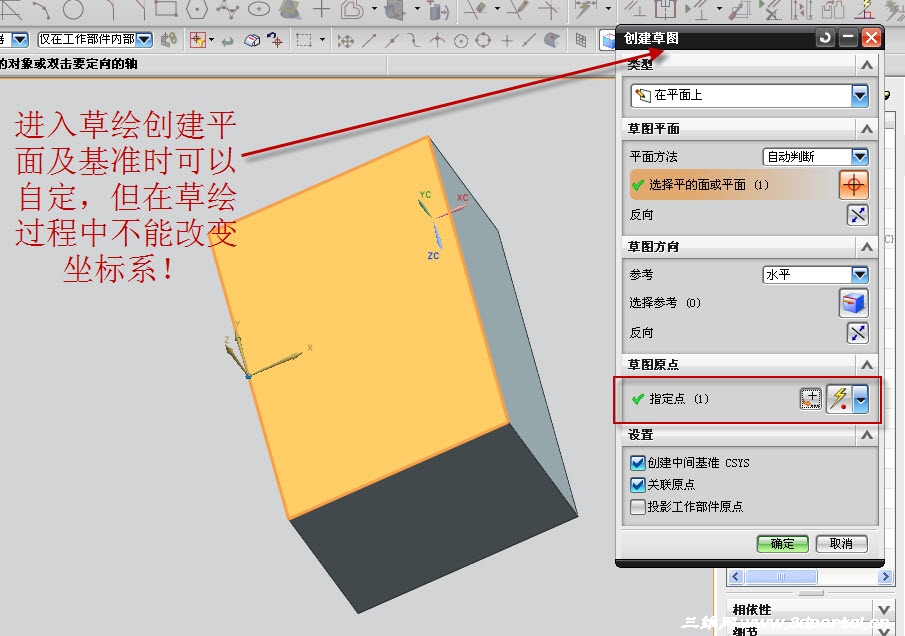Select the Offset Curve tool
Screen dimensions: 905x636
click(352, 9)
